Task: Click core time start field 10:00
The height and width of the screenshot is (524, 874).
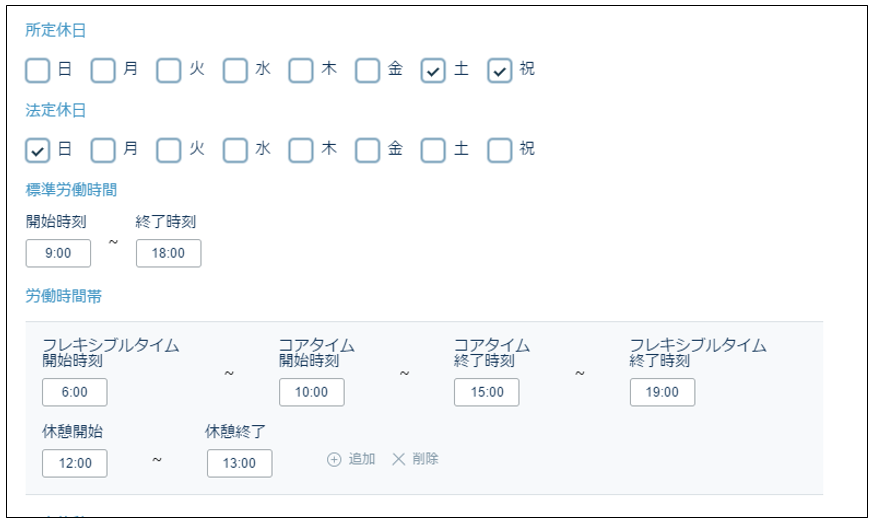Action: tap(312, 393)
